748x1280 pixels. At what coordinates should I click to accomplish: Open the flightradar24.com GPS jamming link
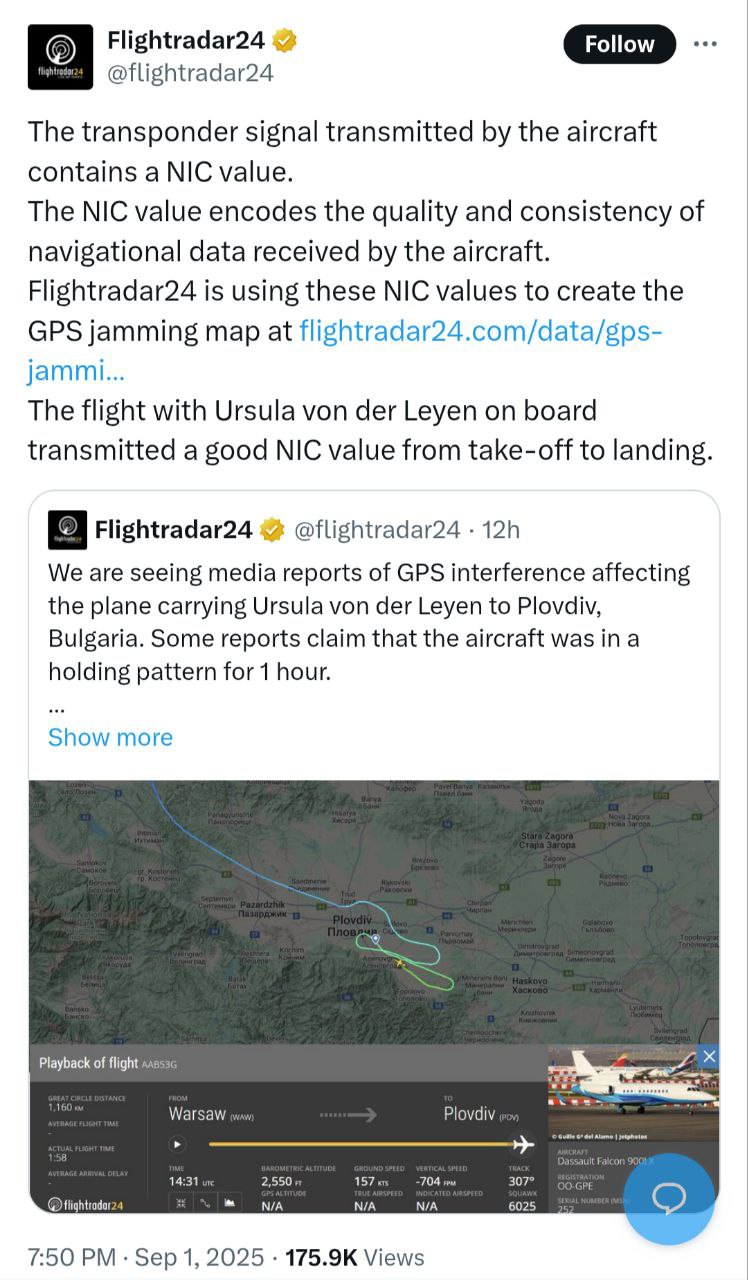480,330
